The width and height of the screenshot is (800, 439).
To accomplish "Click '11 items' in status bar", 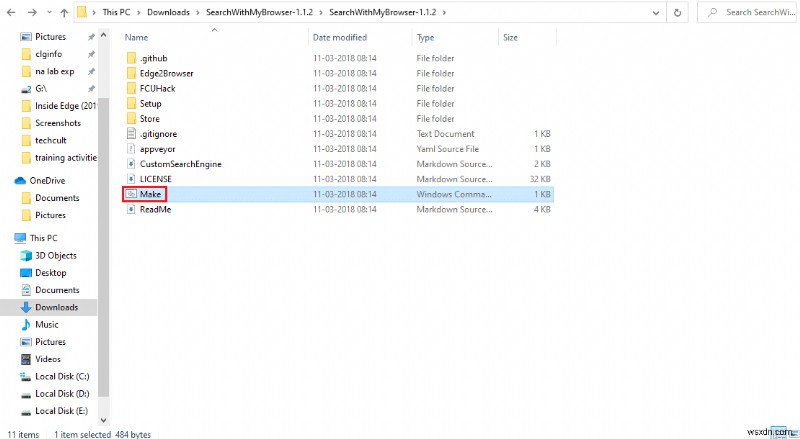I will pos(23,434).
